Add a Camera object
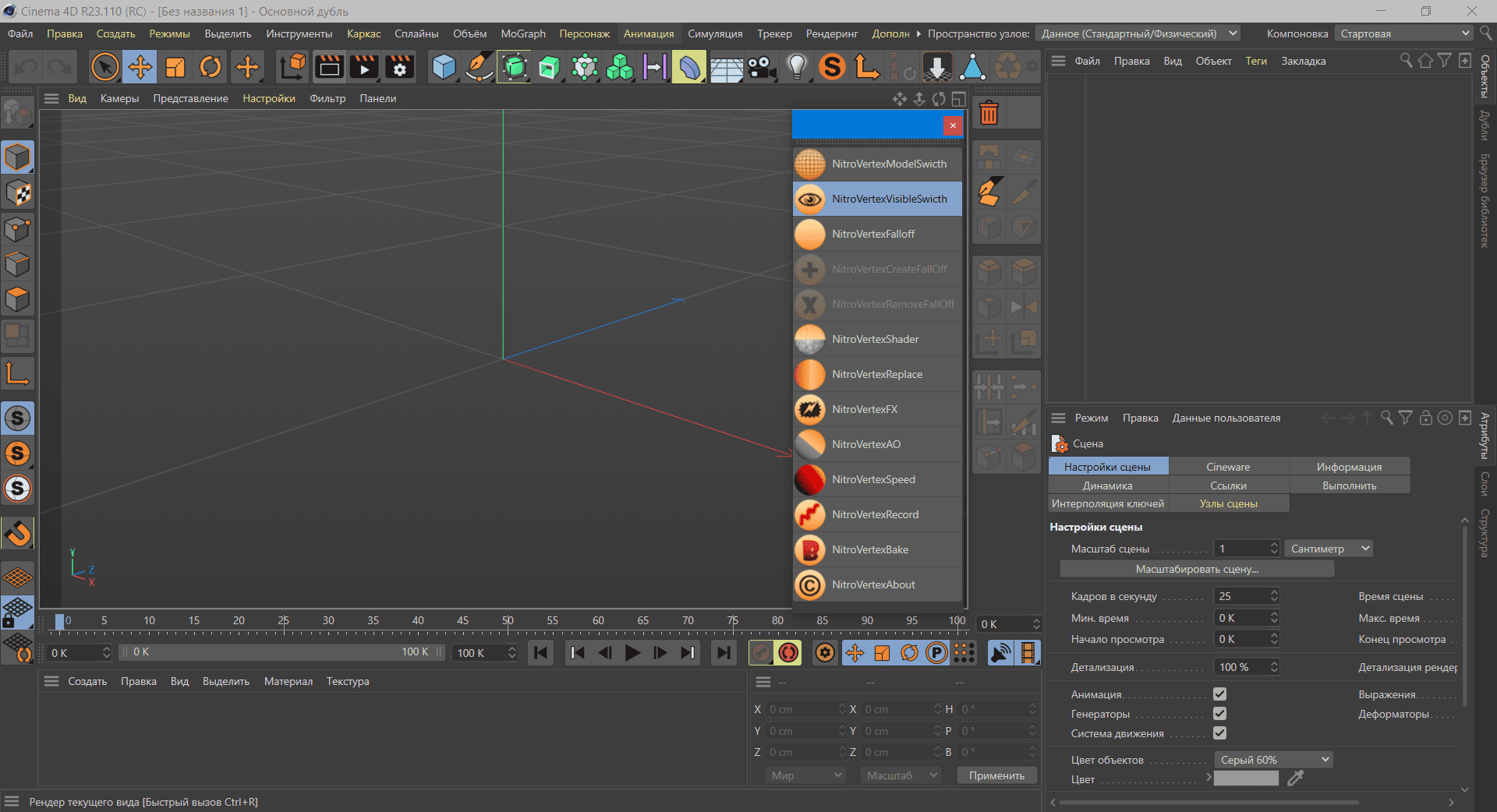Image resolution: width=1497 pixels, height=812 pixels. pyautogui.click(x=762, y=67)
